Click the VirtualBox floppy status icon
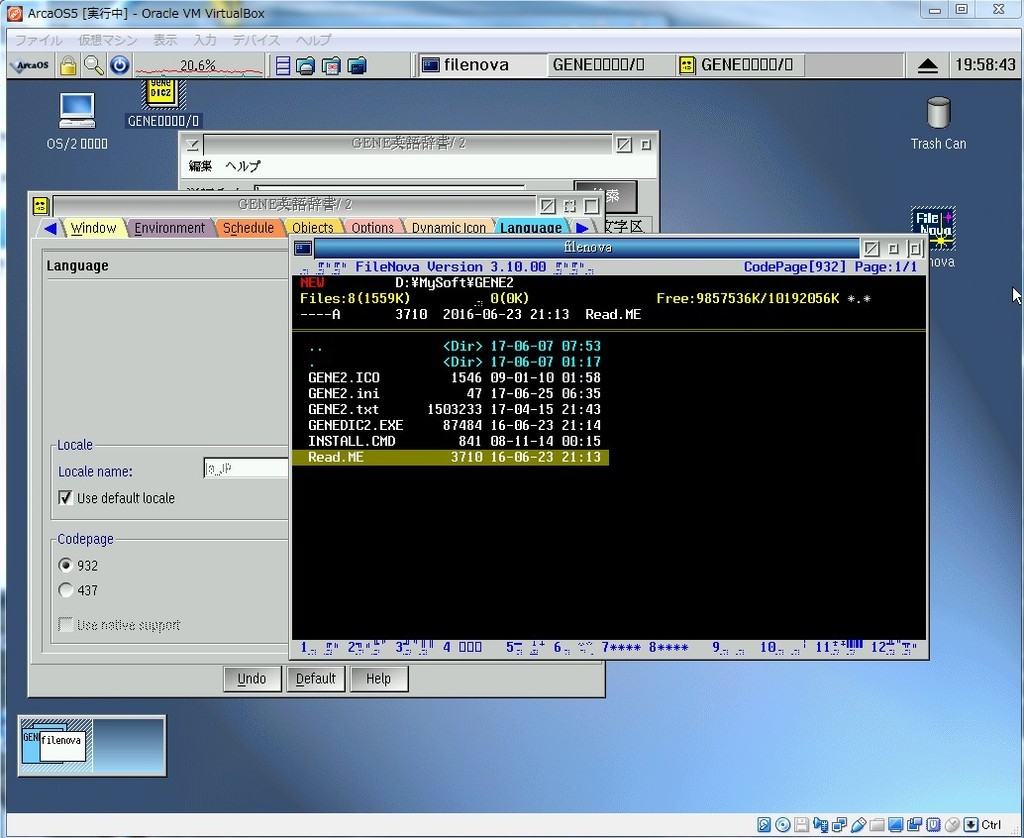The image size is (1024, 838). point(801,824)
